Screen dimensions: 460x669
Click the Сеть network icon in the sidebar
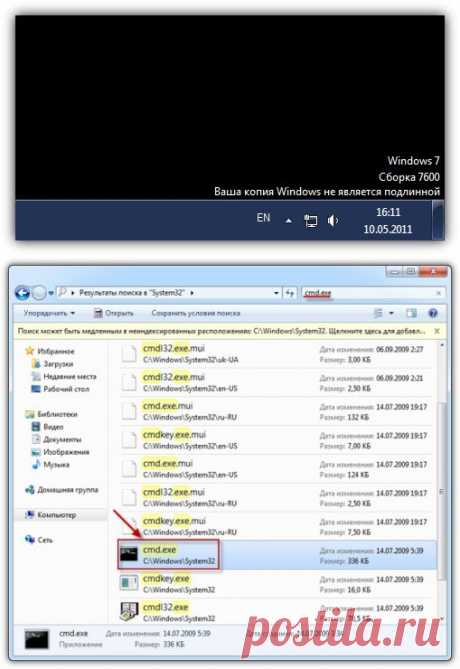coord(29,540)
